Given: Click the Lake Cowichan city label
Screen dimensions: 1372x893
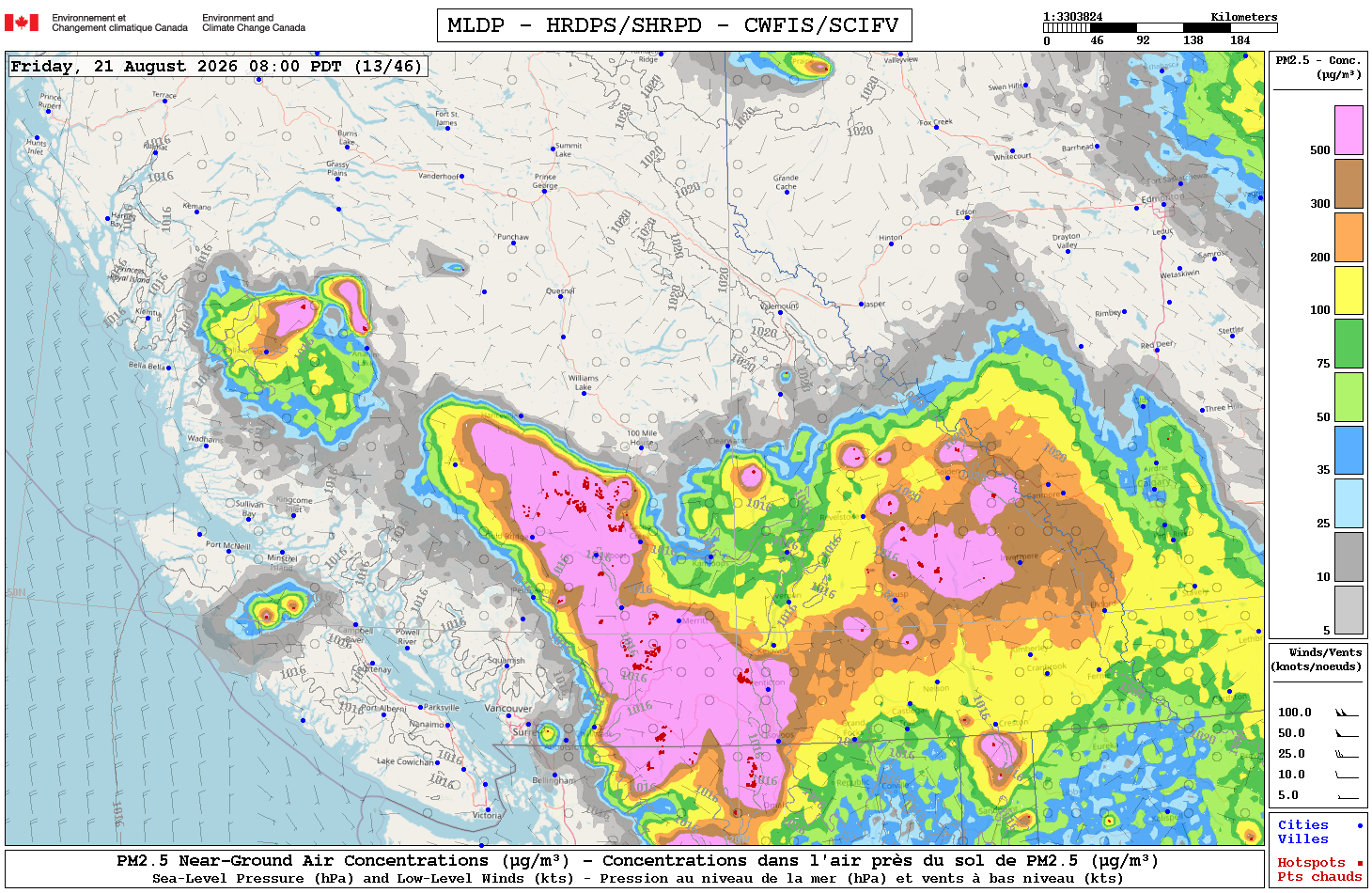Looking at the screenshot, I should pos(407,761).
